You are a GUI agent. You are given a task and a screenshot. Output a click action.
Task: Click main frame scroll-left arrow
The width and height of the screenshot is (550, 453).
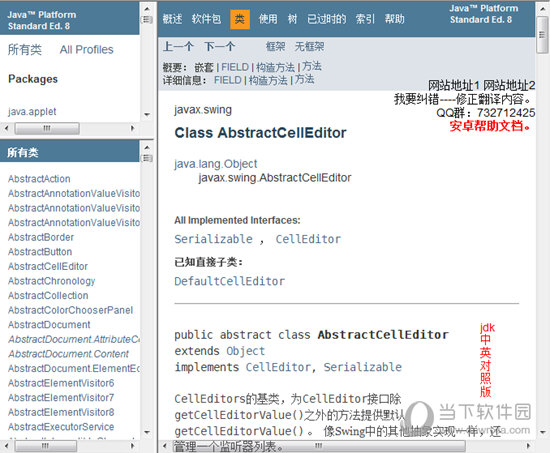165,446
